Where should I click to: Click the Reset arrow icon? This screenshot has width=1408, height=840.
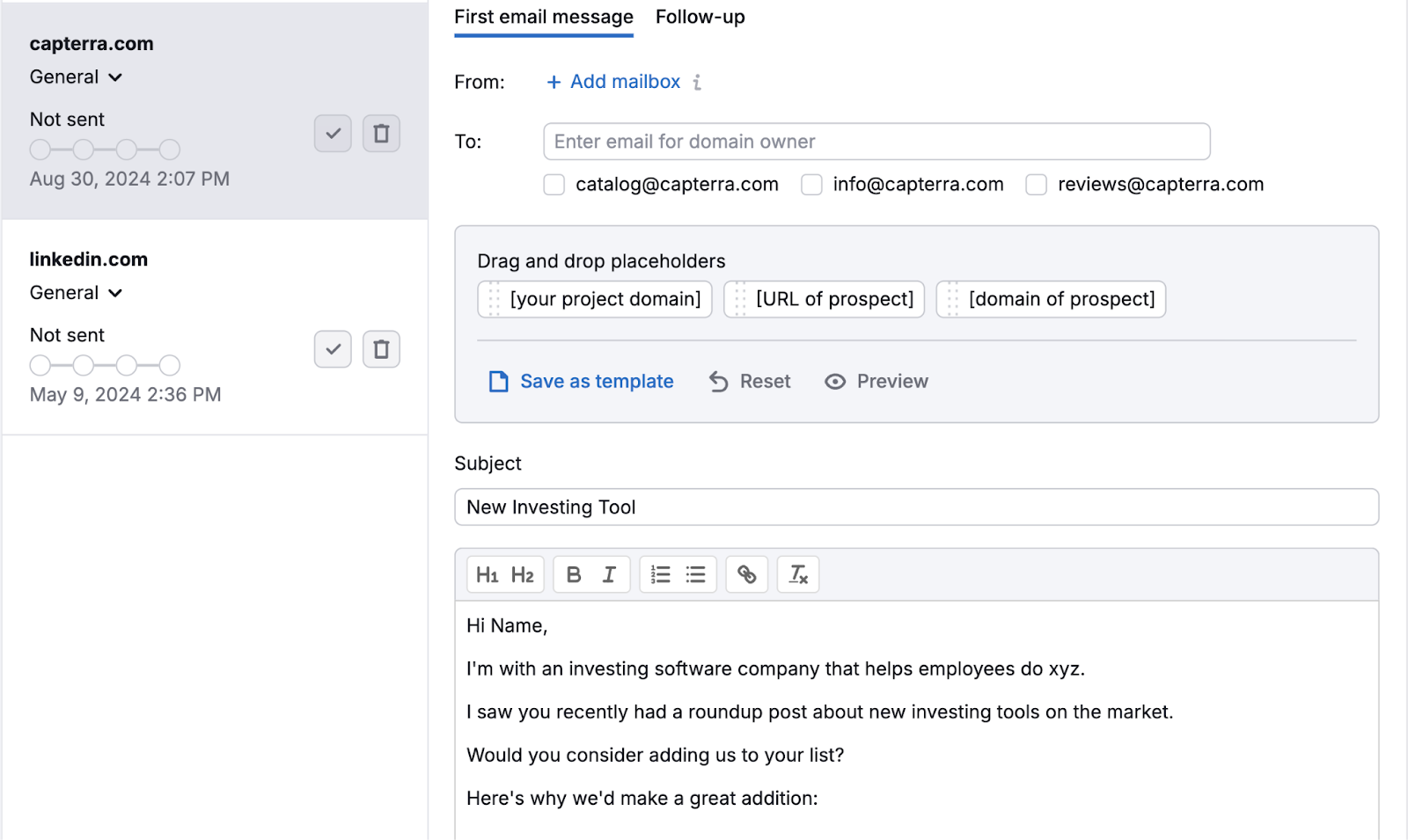(719, 381)
